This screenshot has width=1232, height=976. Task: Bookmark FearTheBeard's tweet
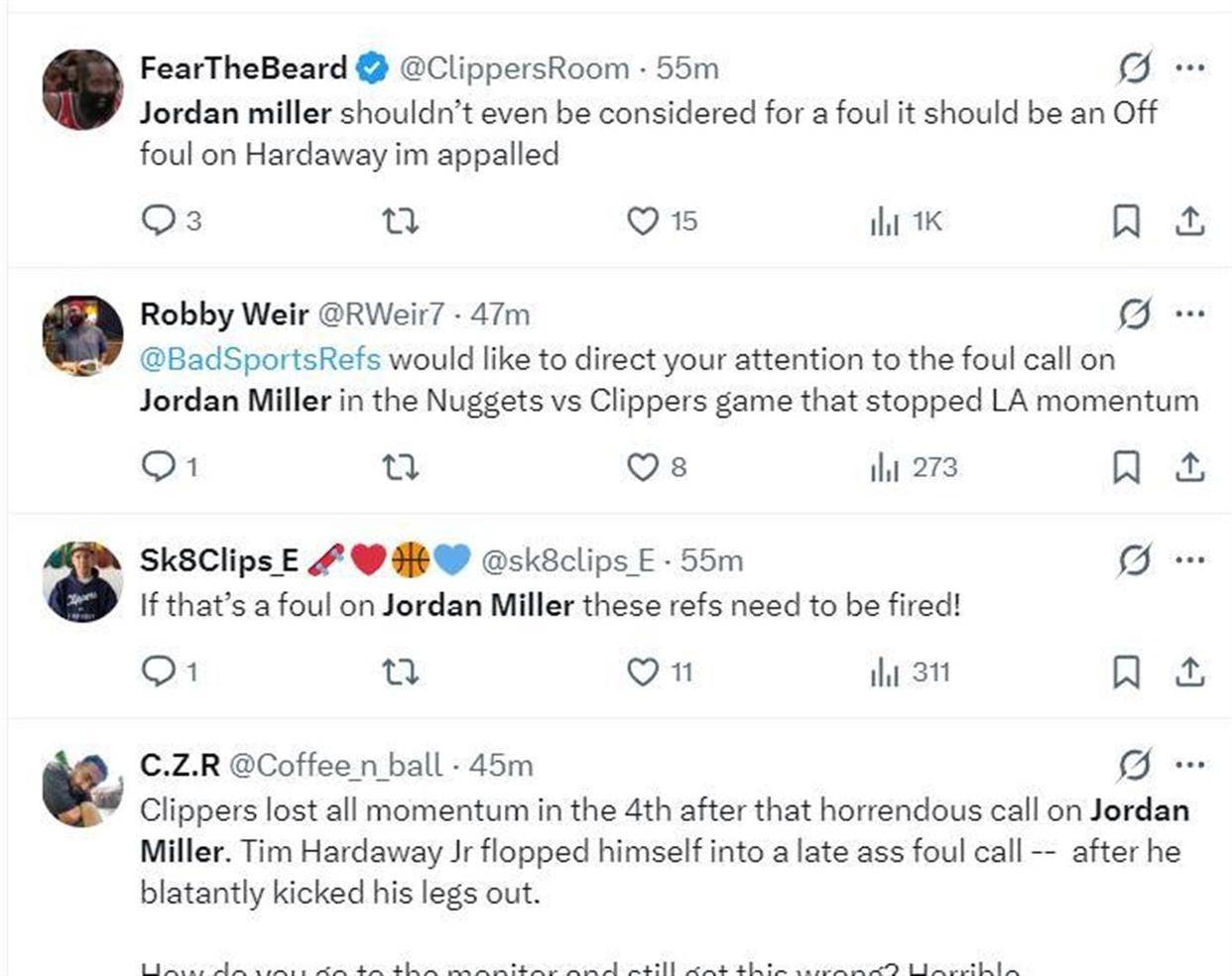[x=1125, y=220]
